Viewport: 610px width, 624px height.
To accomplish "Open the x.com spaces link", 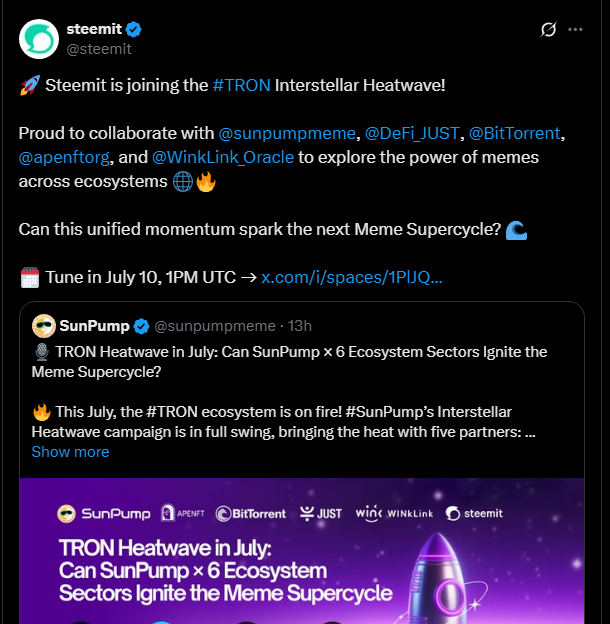I will (x=351, y=277).
